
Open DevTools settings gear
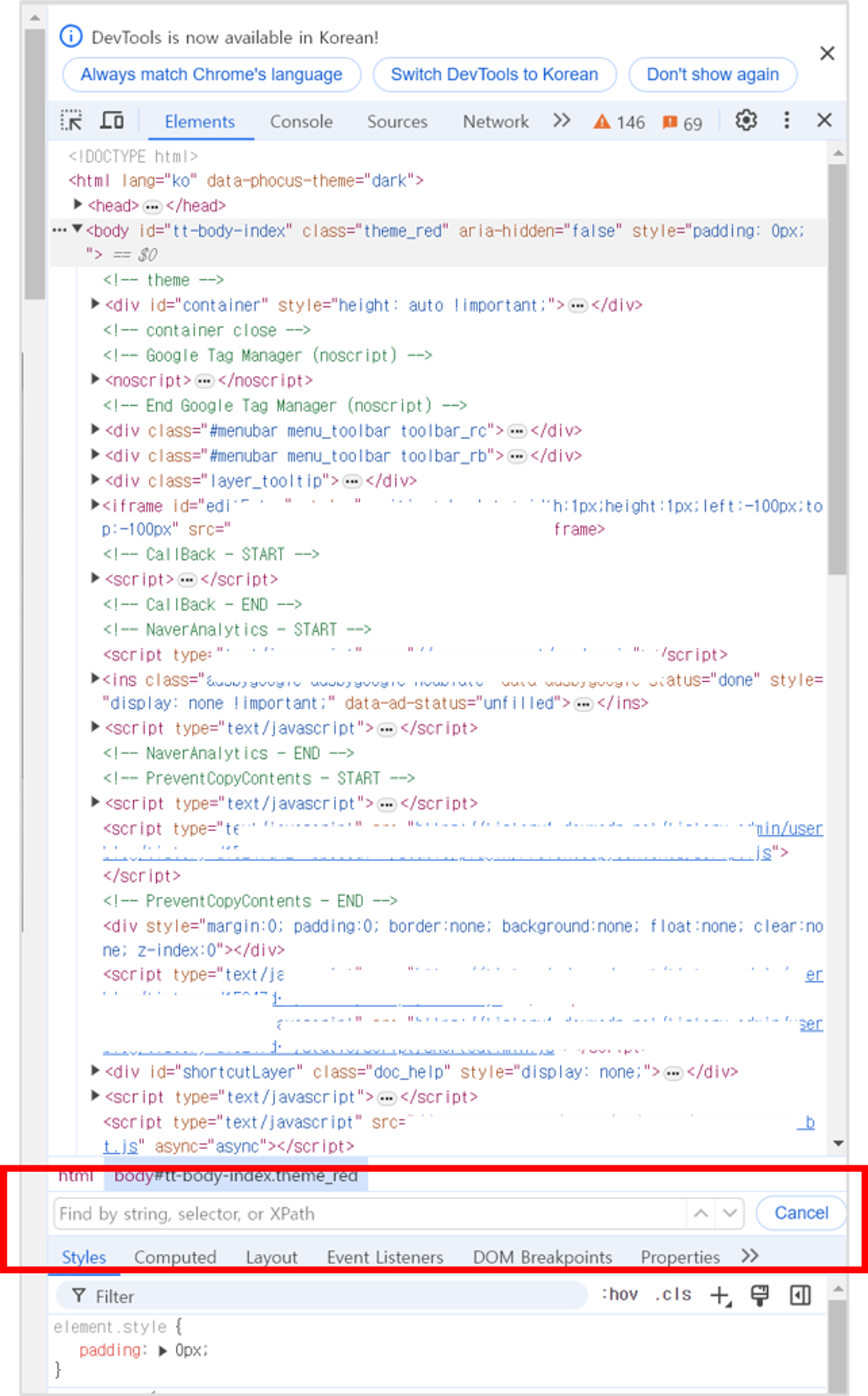tap(746, 120)
